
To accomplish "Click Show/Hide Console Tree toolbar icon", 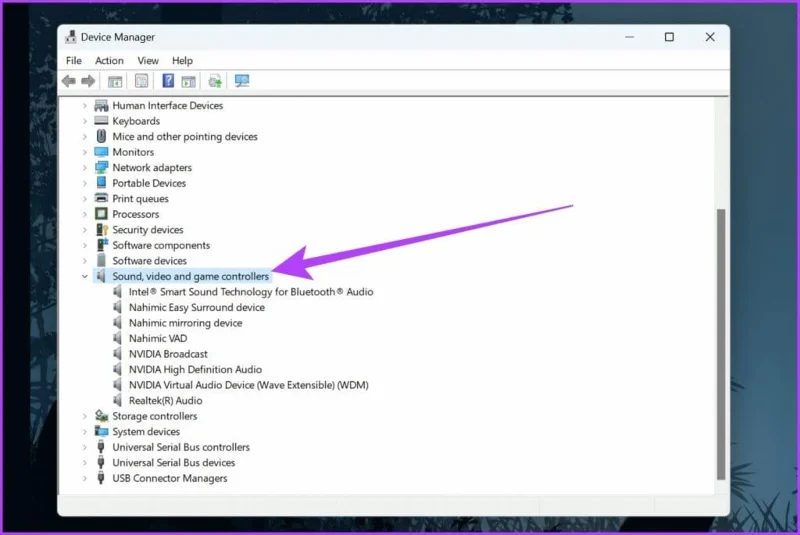I will 115,81.
